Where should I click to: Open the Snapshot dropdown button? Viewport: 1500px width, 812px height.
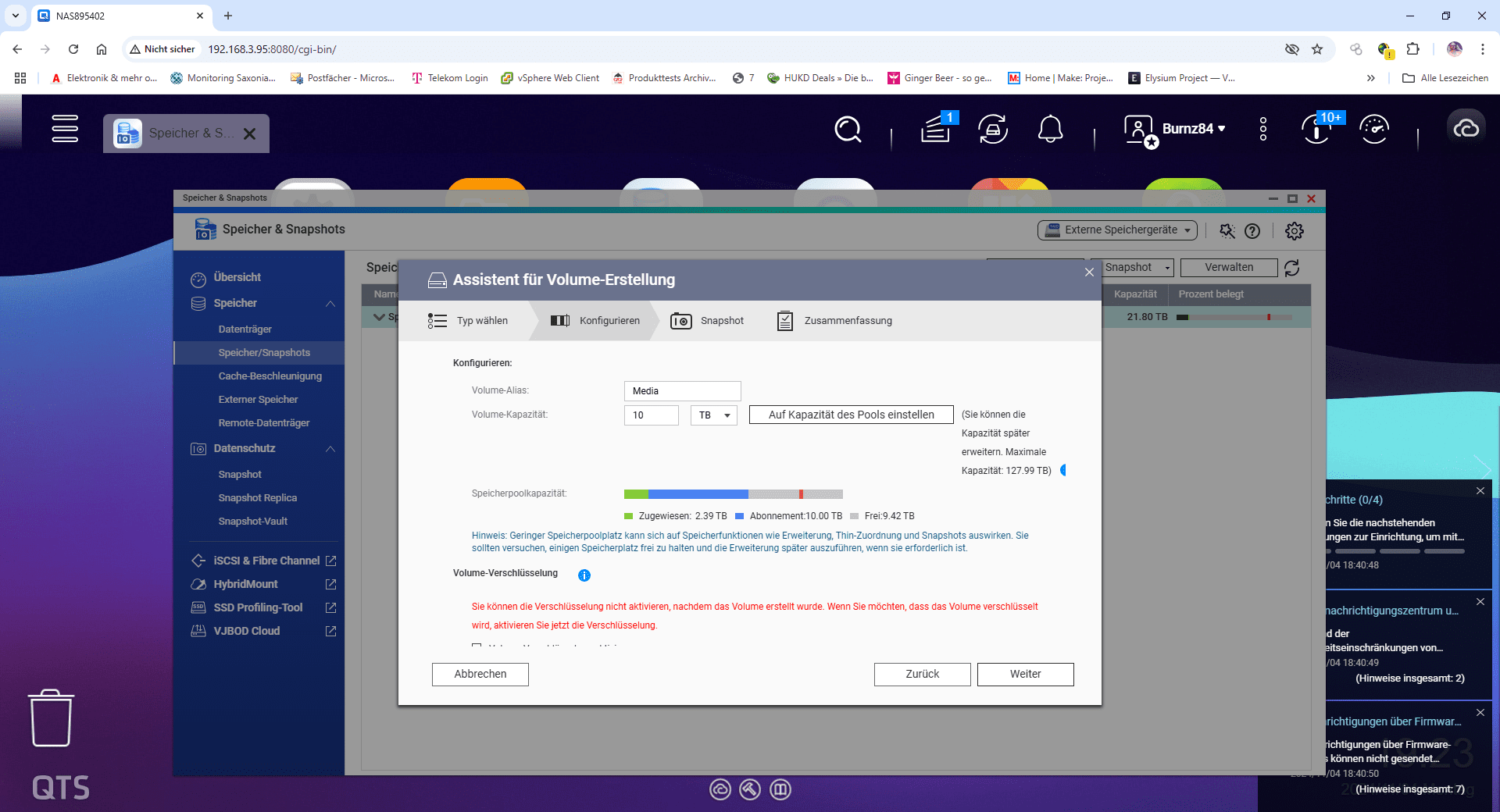click(1137, 268)
